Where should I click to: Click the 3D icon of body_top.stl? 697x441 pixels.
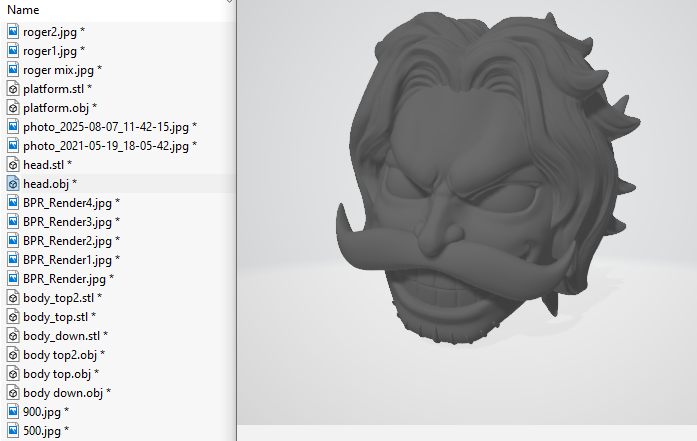(x=13, y=317)
